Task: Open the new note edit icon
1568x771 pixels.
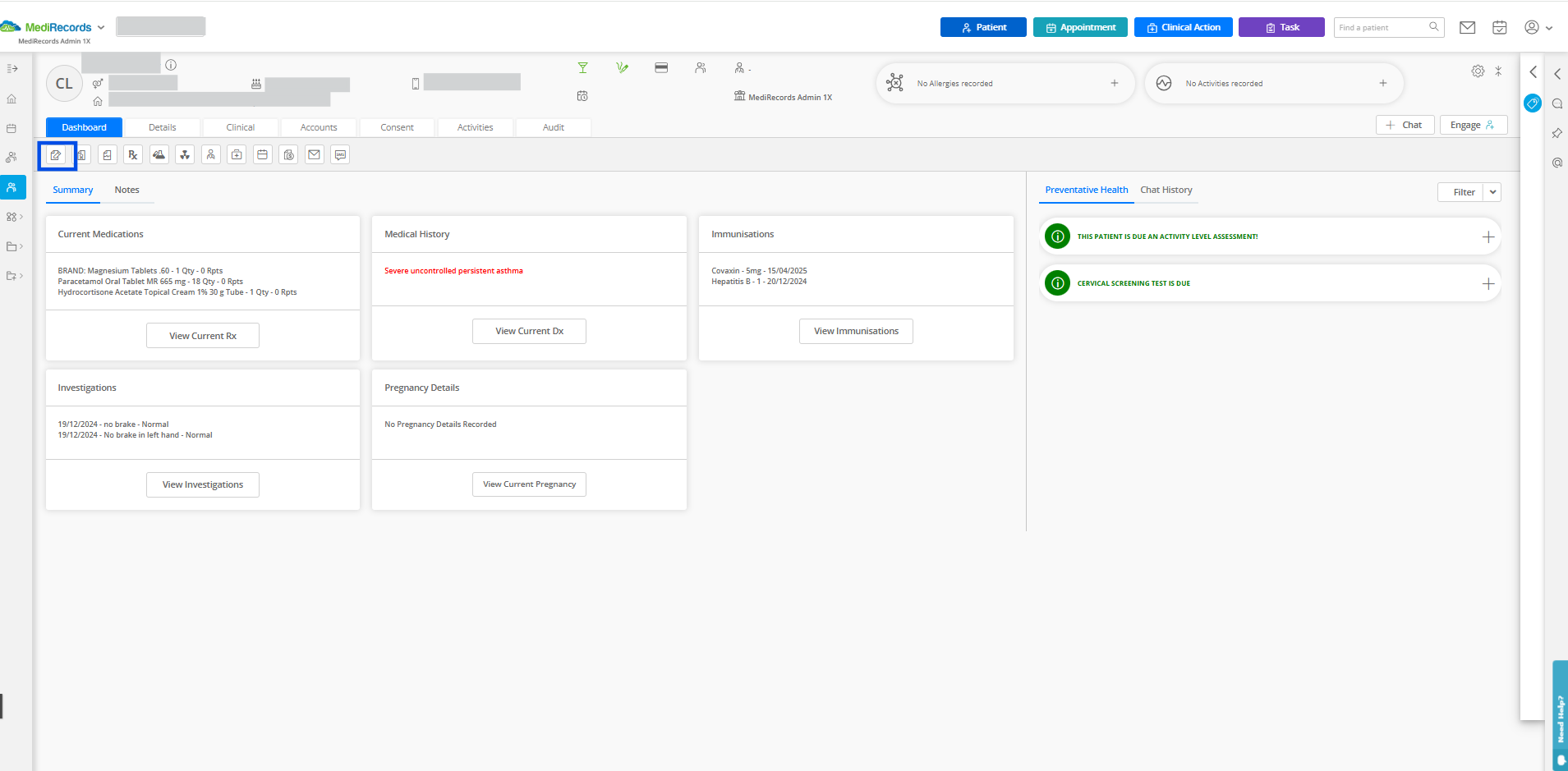Action: (x=56, y=154)
